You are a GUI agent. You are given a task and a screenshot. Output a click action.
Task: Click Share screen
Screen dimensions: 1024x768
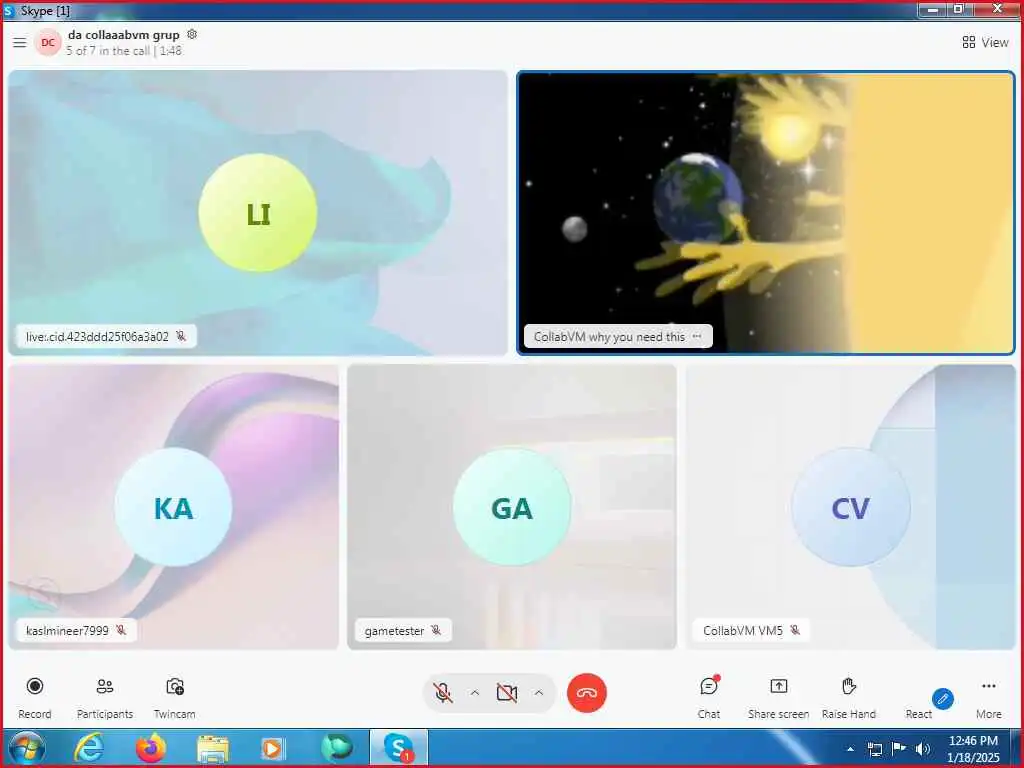[778, 697]
